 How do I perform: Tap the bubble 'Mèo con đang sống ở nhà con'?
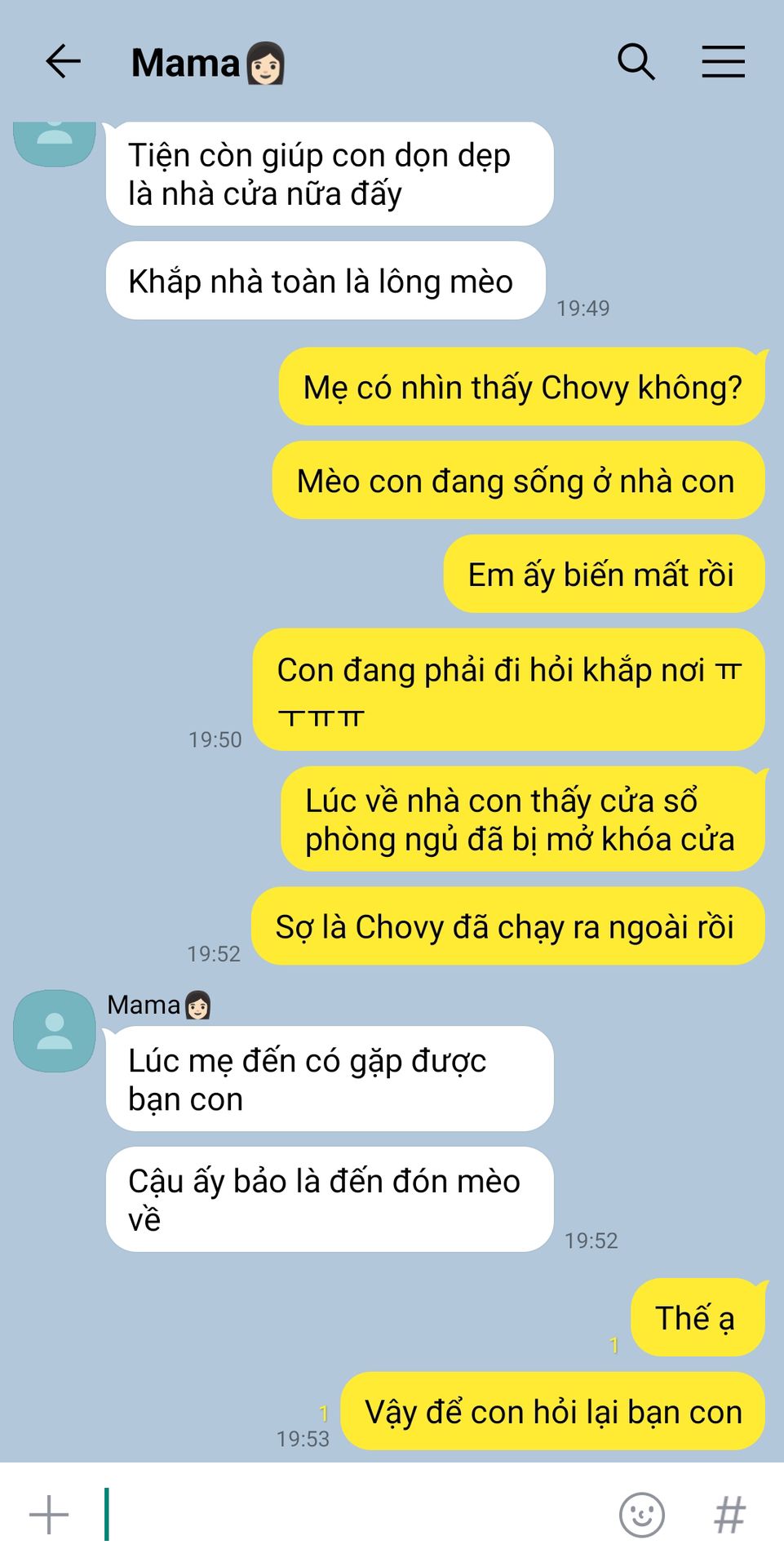pos(519,481)
